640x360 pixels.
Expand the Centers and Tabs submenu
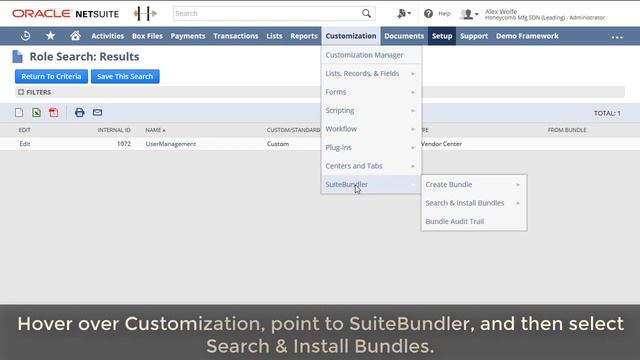(370, 166)
